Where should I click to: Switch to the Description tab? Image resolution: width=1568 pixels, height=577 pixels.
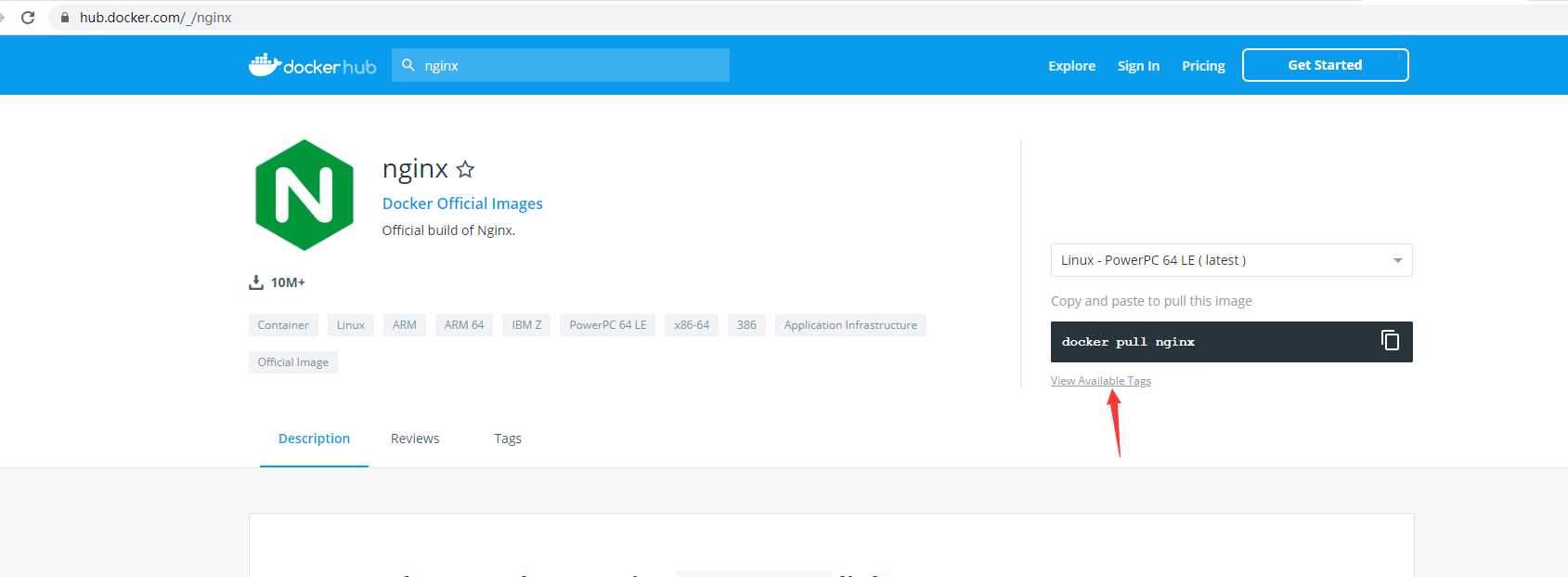click(x=314, y=439)
